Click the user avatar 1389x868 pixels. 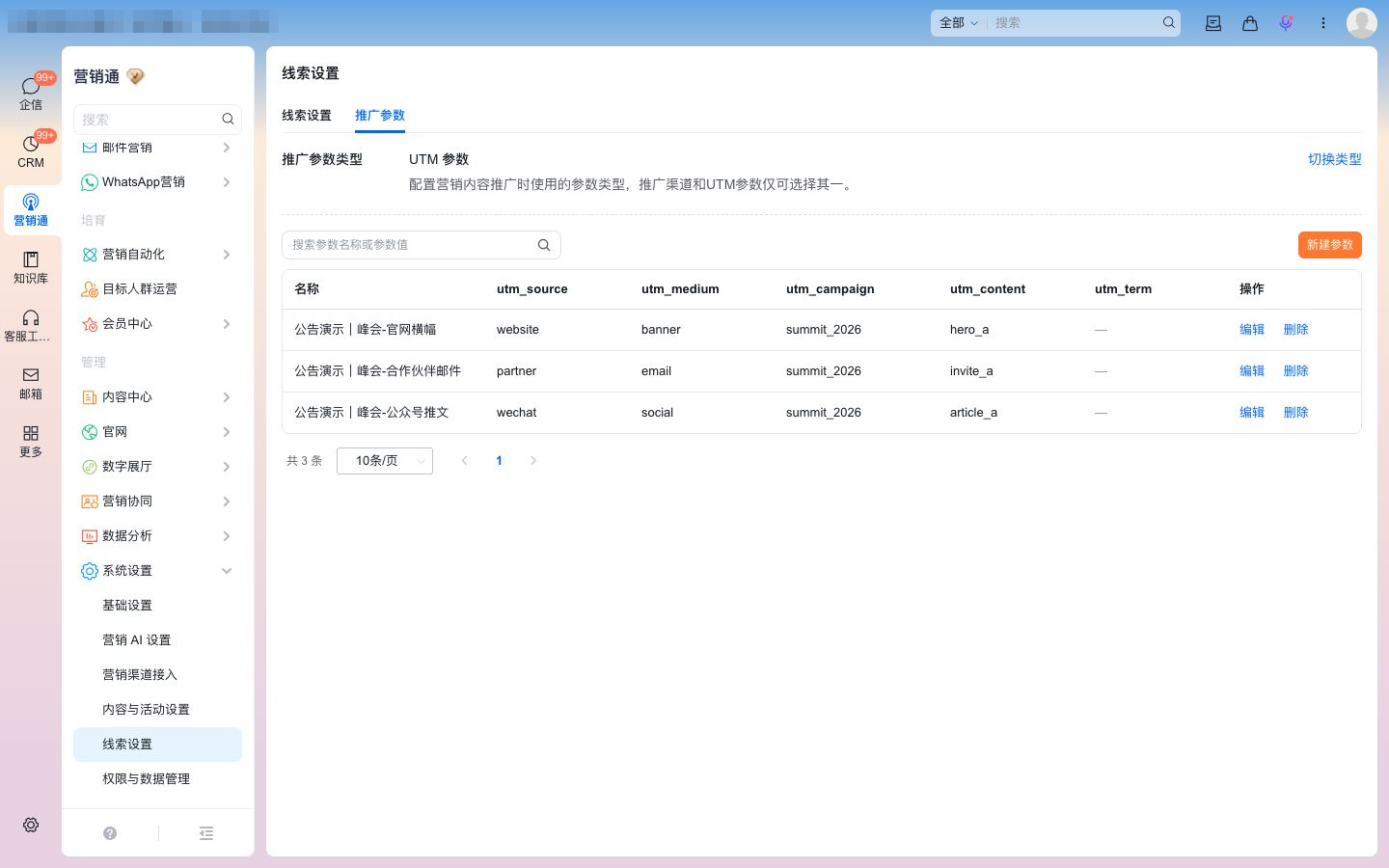pos(1362,22)
